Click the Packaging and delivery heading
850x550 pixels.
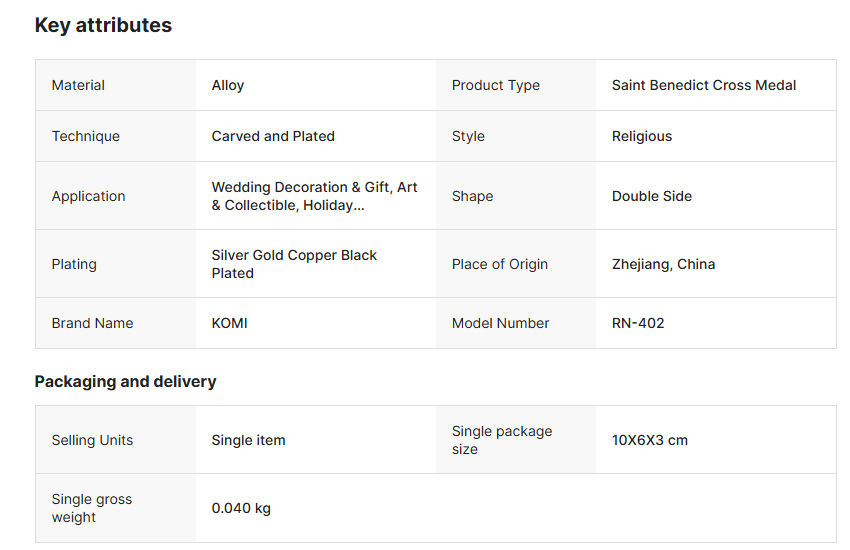125,382
